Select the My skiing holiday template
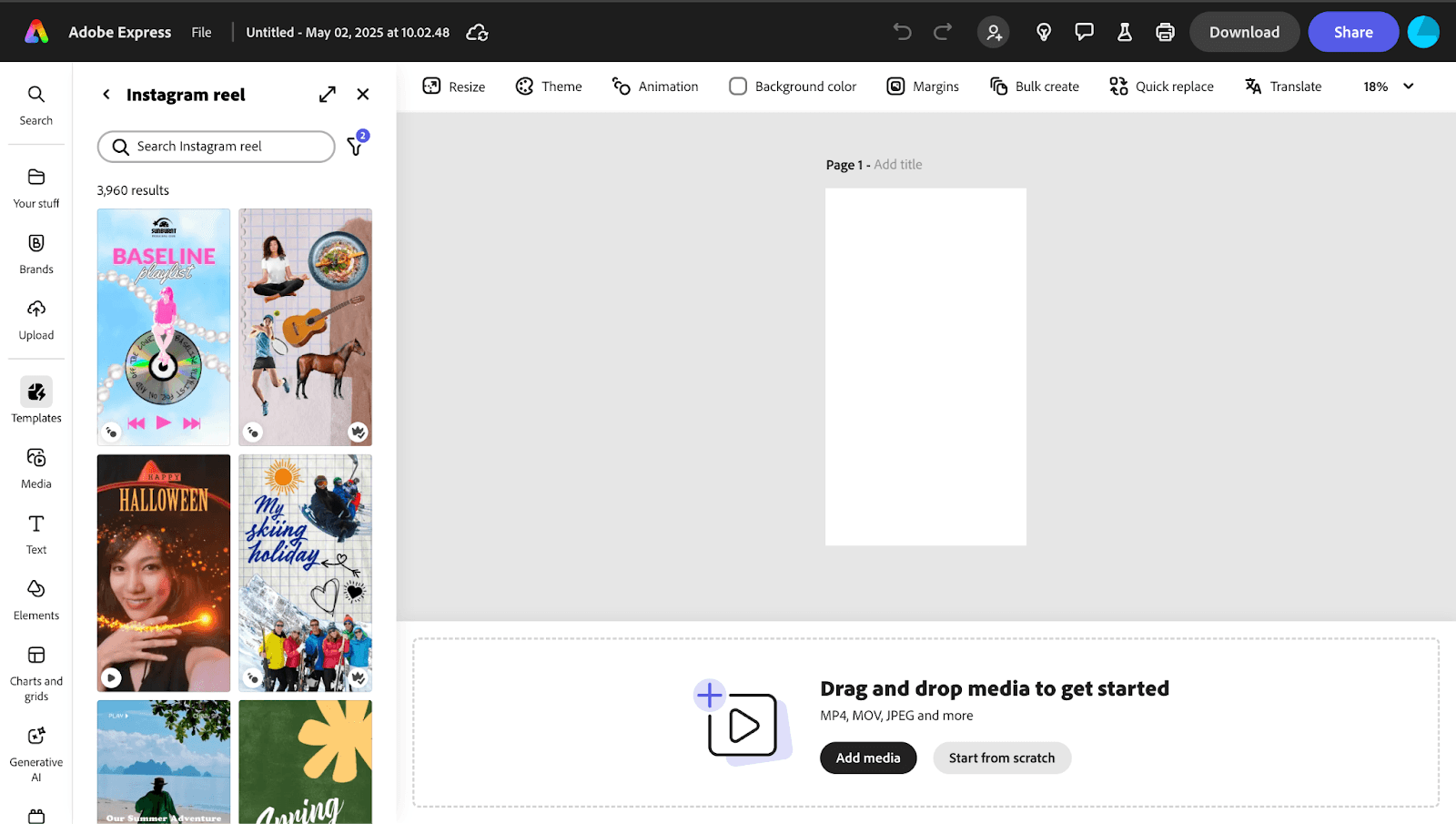This screenshot has width=1456, height=824. click(305, 573)
